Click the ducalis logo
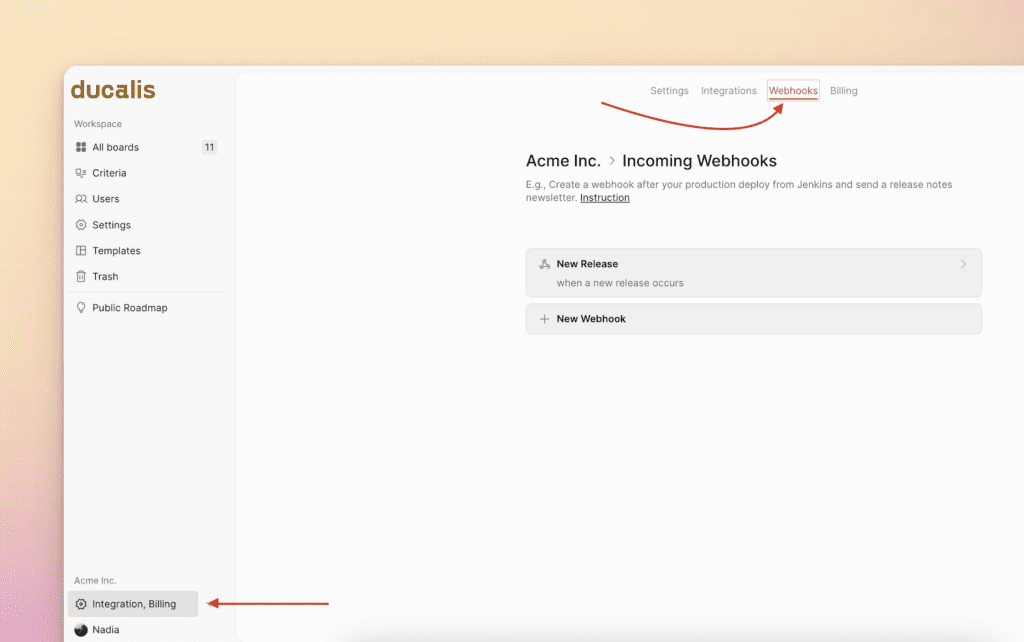This screenshot has height=642, width=1024. pos(113,90)
